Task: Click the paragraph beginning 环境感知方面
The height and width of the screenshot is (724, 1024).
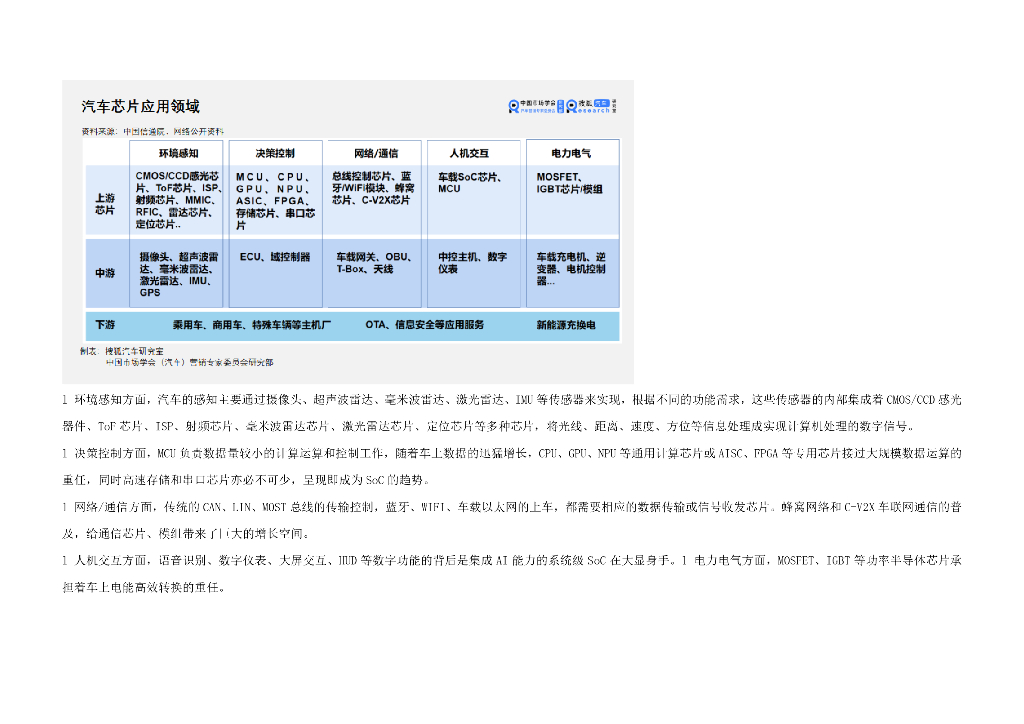Action: [x=511, y=413]
